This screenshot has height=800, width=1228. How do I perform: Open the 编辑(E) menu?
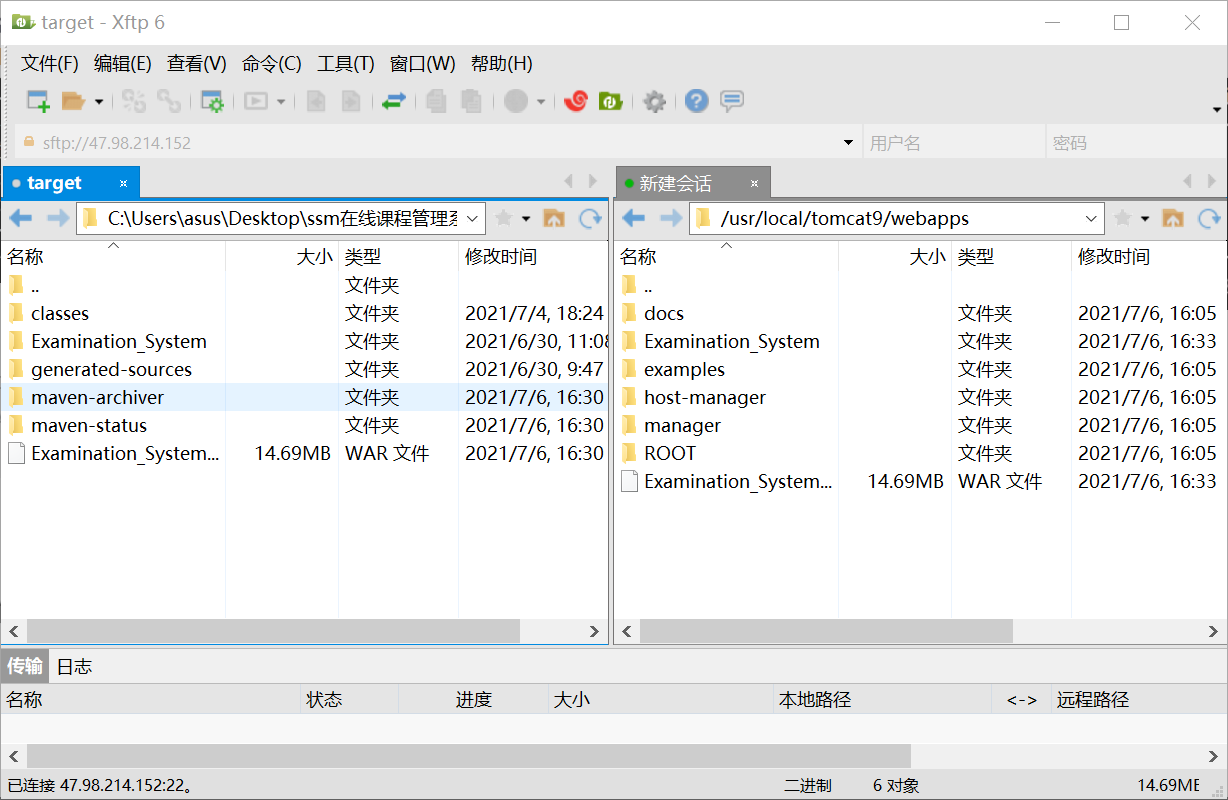pos(123,64)
